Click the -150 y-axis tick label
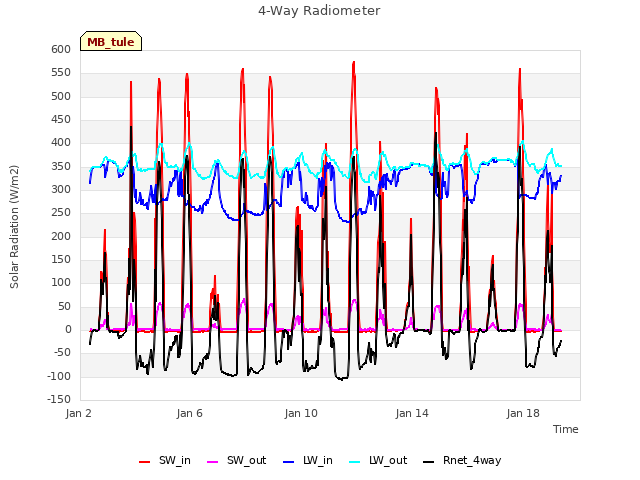This screenshot has height=480, width=640. click(59, 399)
